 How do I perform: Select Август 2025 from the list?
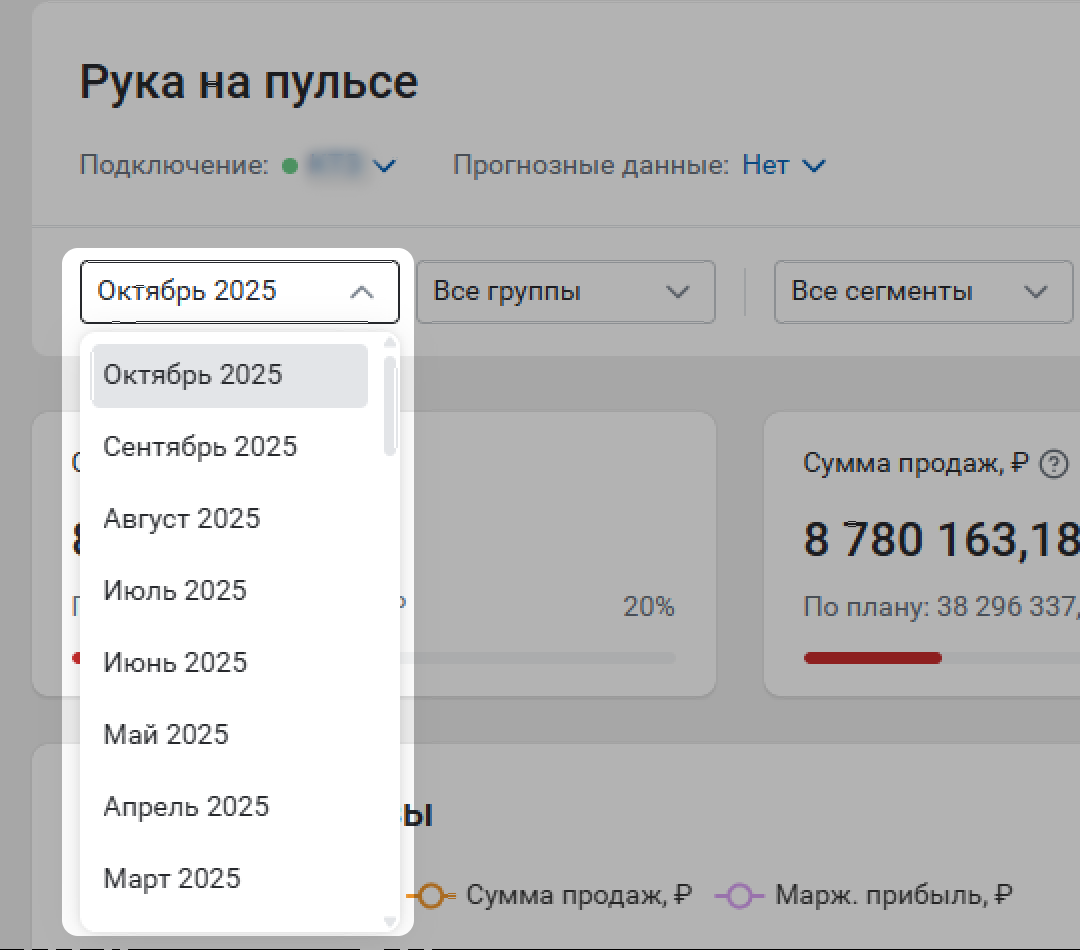(x=182, y=519)
